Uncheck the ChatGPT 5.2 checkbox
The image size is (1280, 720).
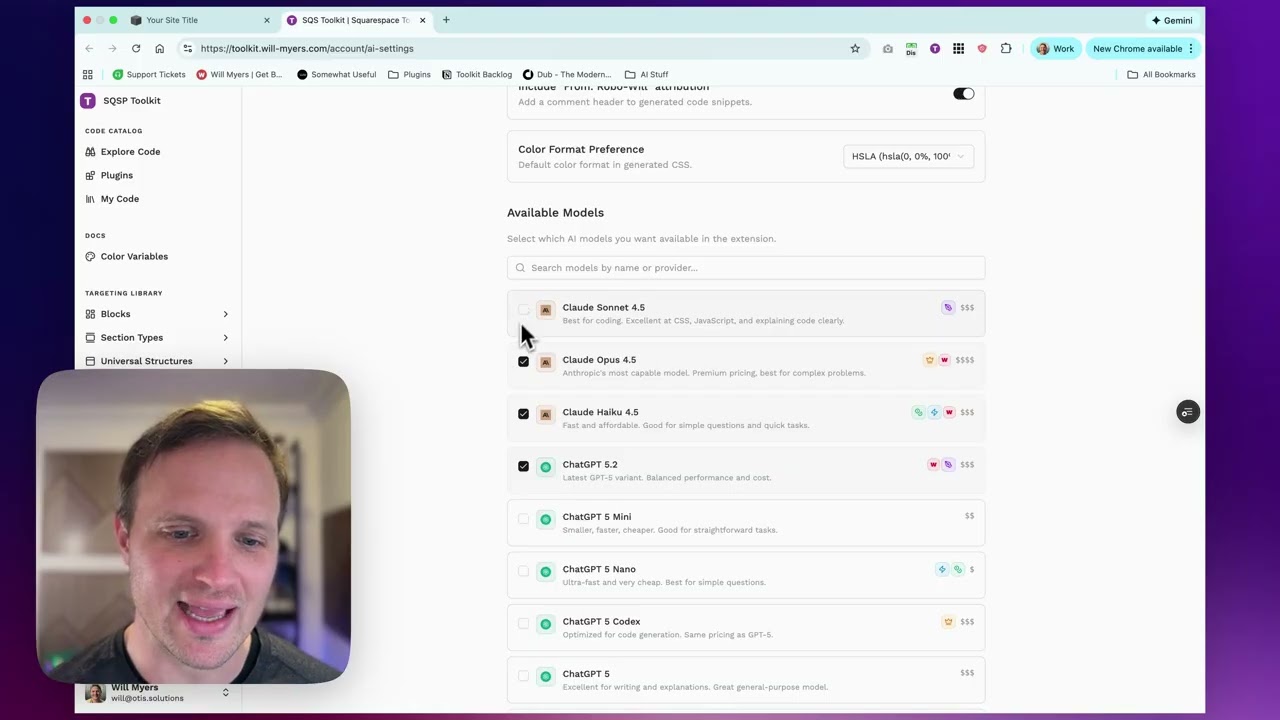coord(523,466)
